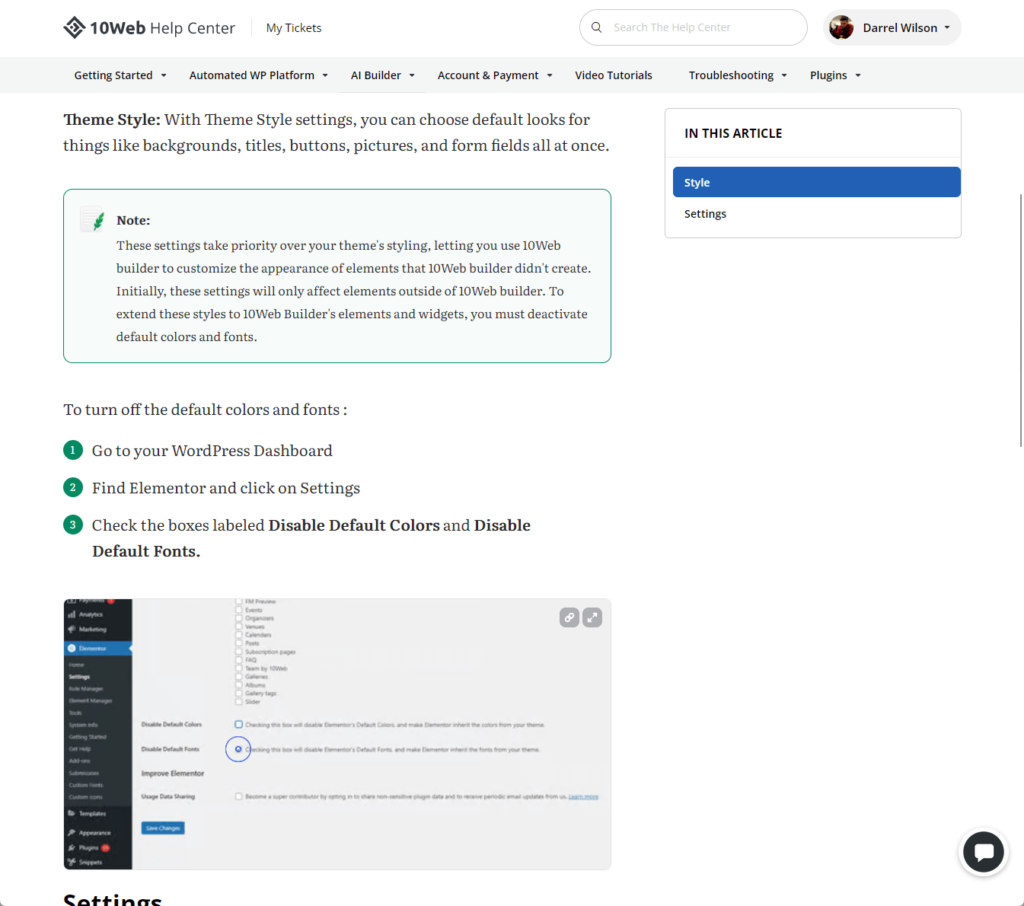The height and width of the screenshot is (906, 1024).
Task: Click the 'Note:' label
Action: (x=133, y=220)
